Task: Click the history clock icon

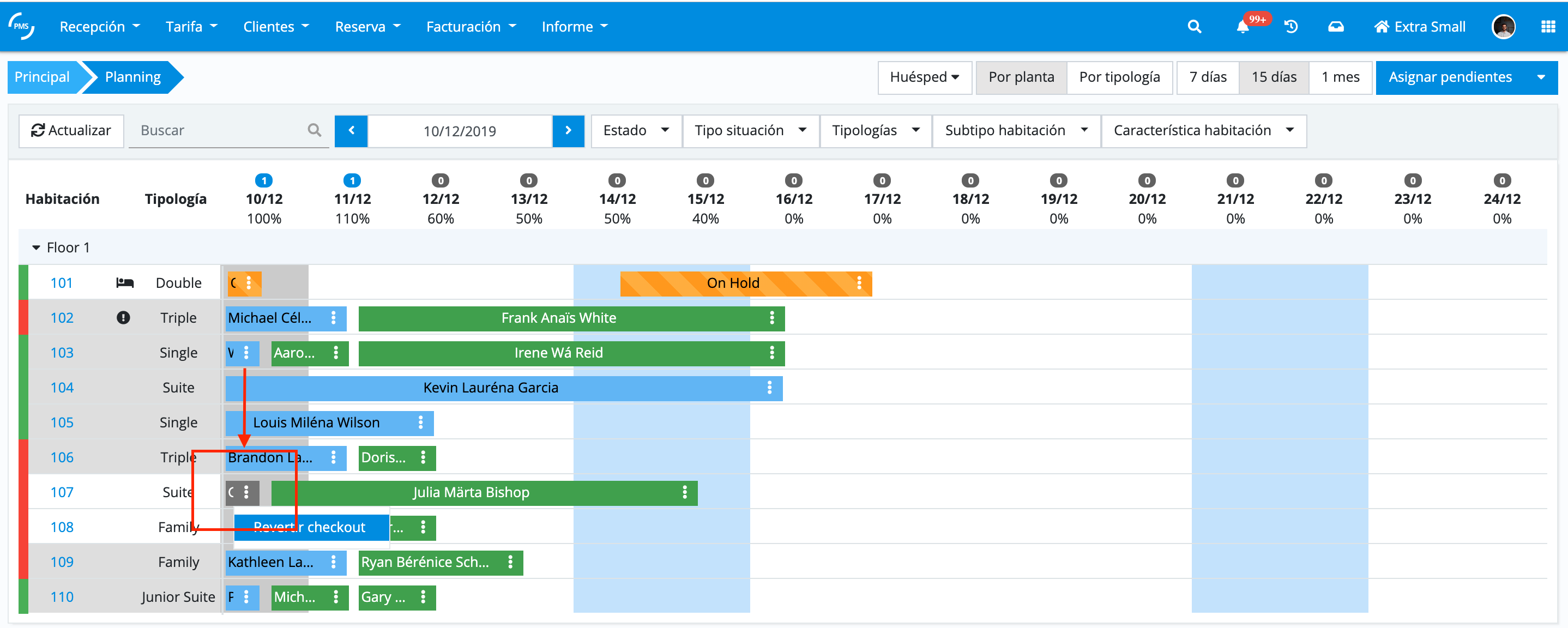Action: click(1290, 27)
